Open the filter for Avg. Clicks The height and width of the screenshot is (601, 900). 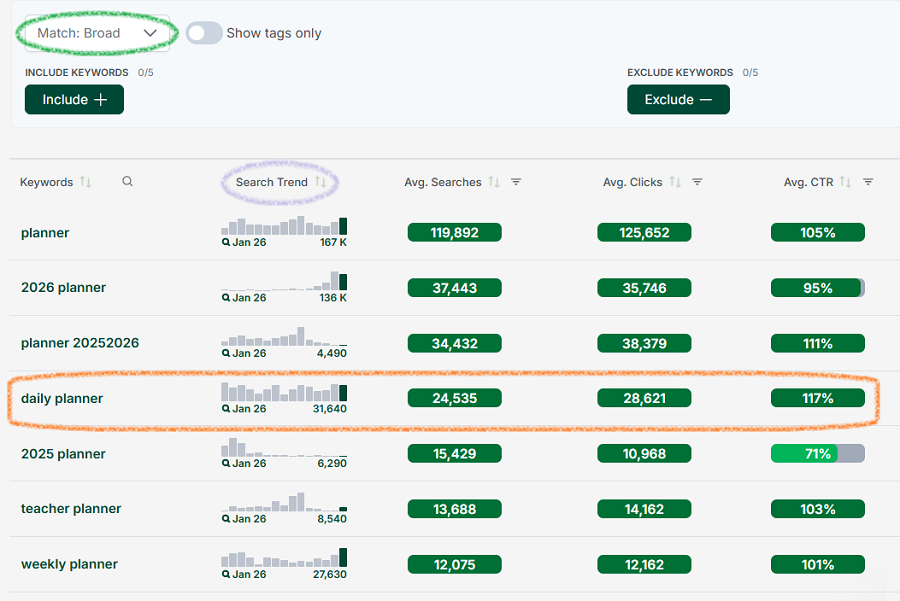[x=697, y=182]
